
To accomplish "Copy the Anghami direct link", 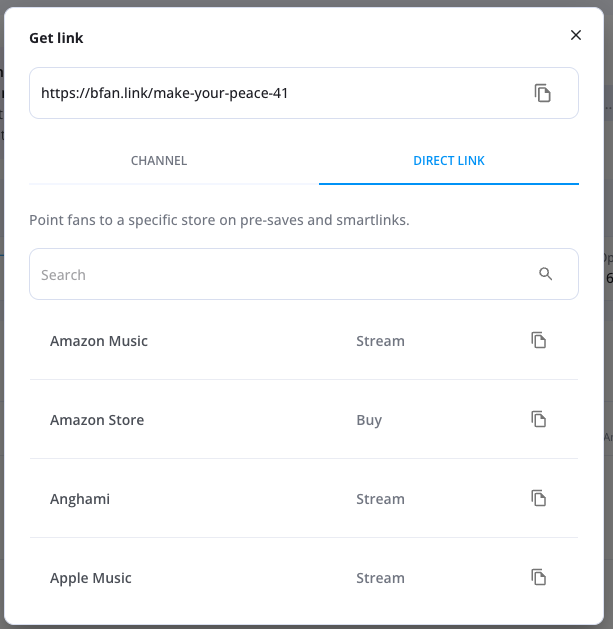I will (539, 498).
